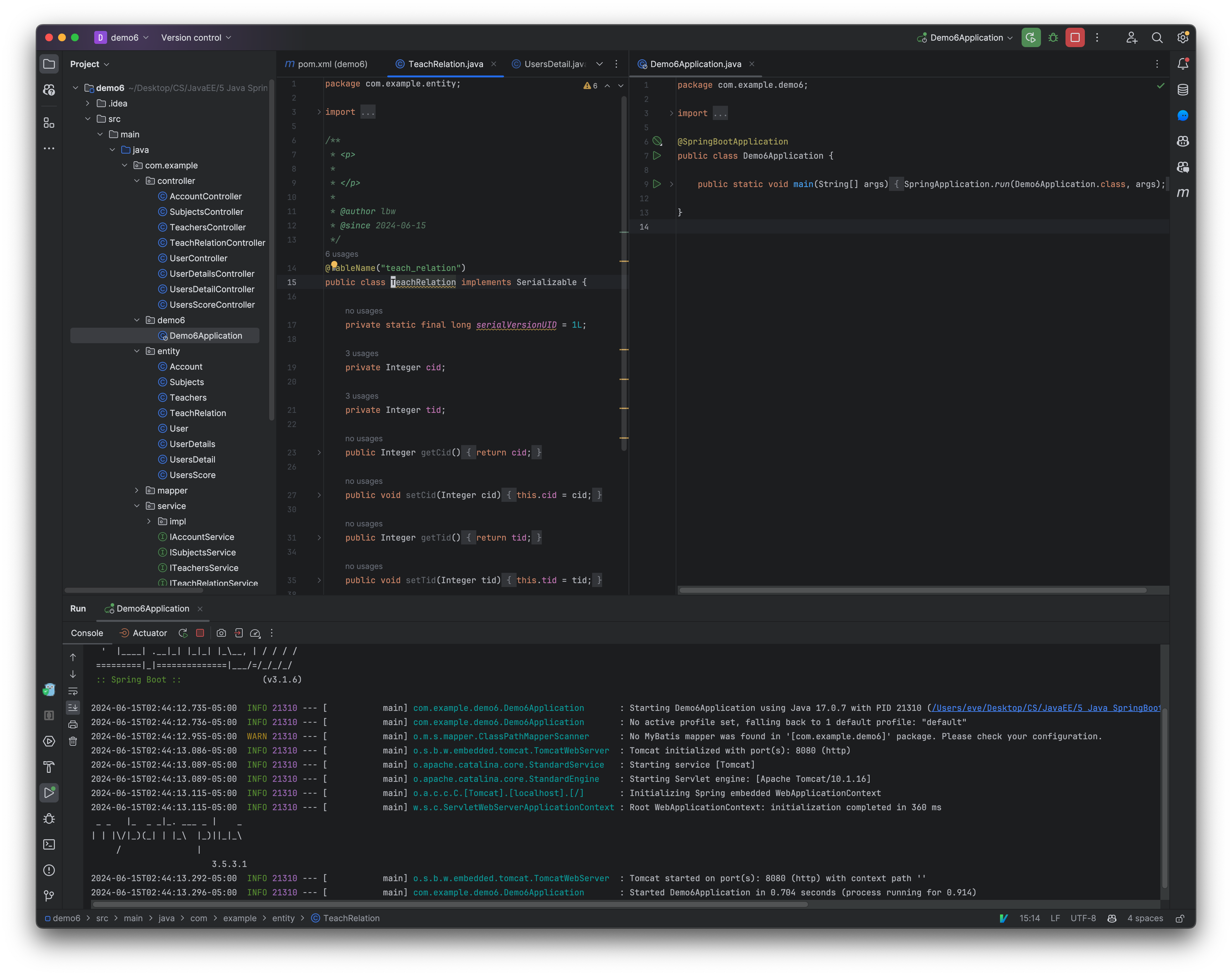Toggle read-only lock in status bar
The image size is (1232, 976).
pyautogui.click(x=1180, y=918)
